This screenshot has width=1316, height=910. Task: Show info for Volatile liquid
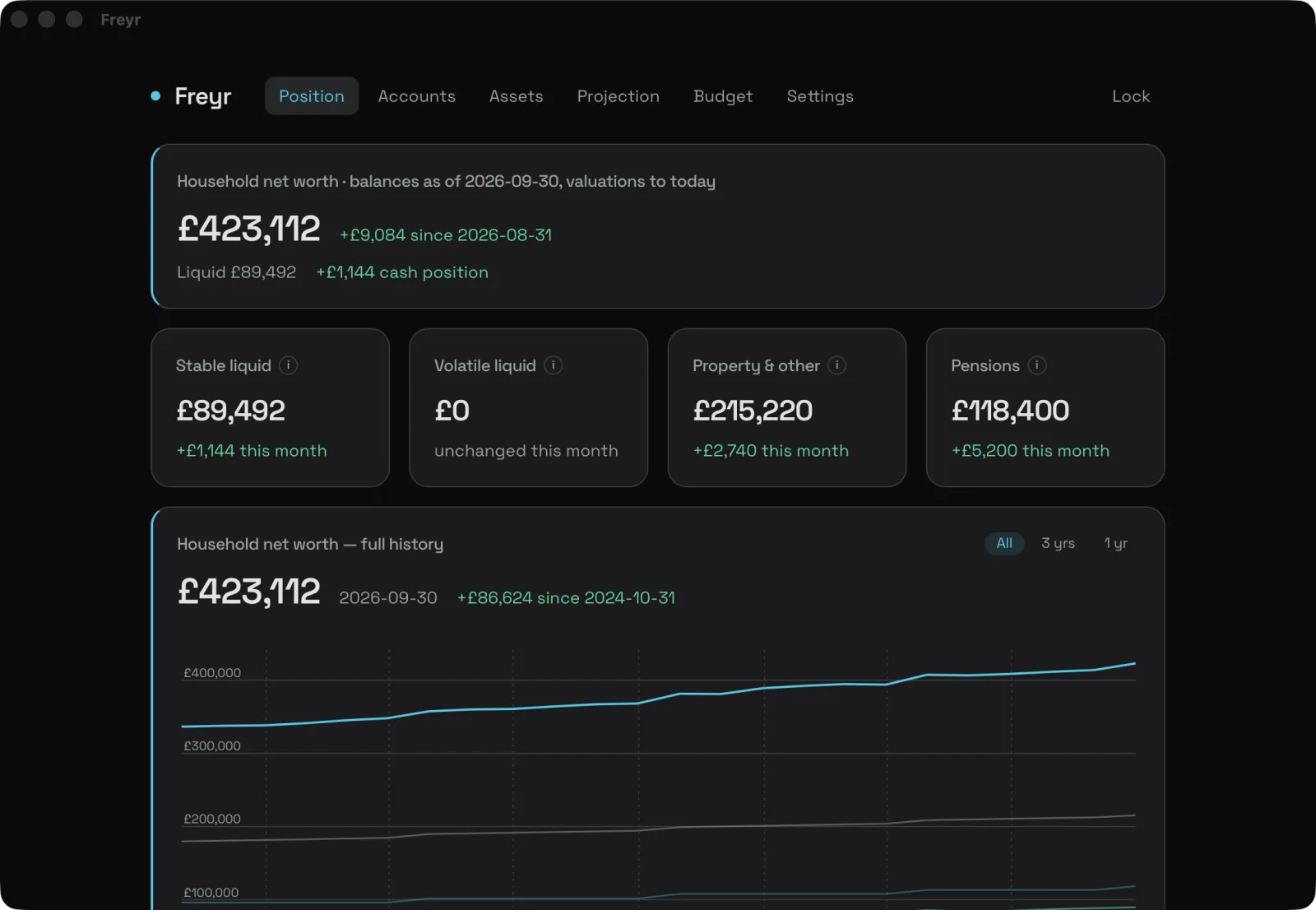(554, 365)
